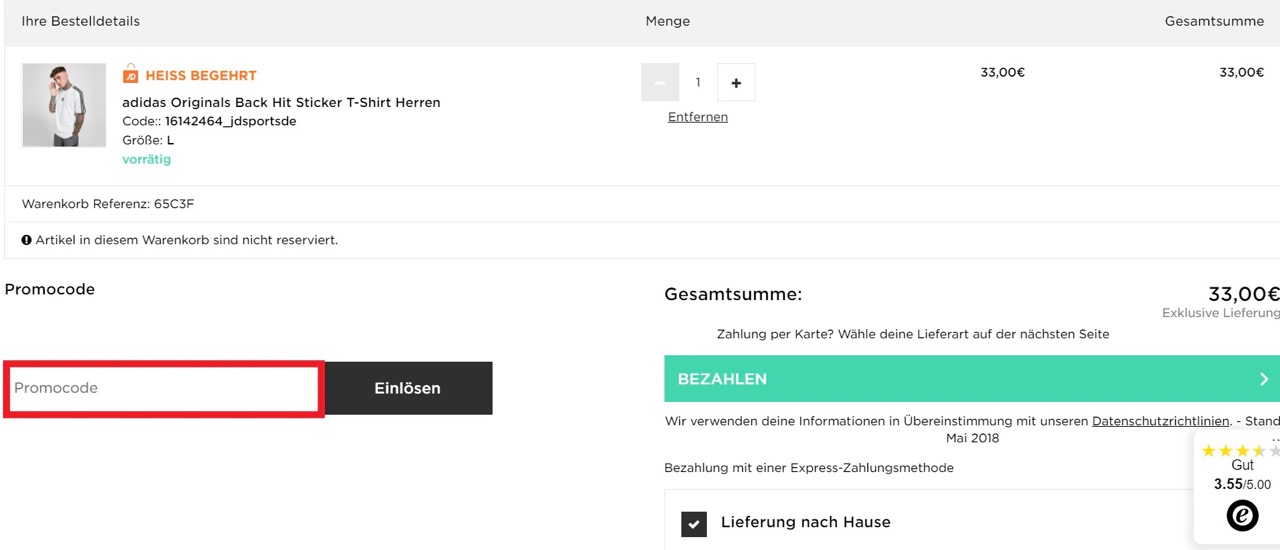1280x550 pixels.
Task: Click the Promocode section heading
Action: click(50, 289)
